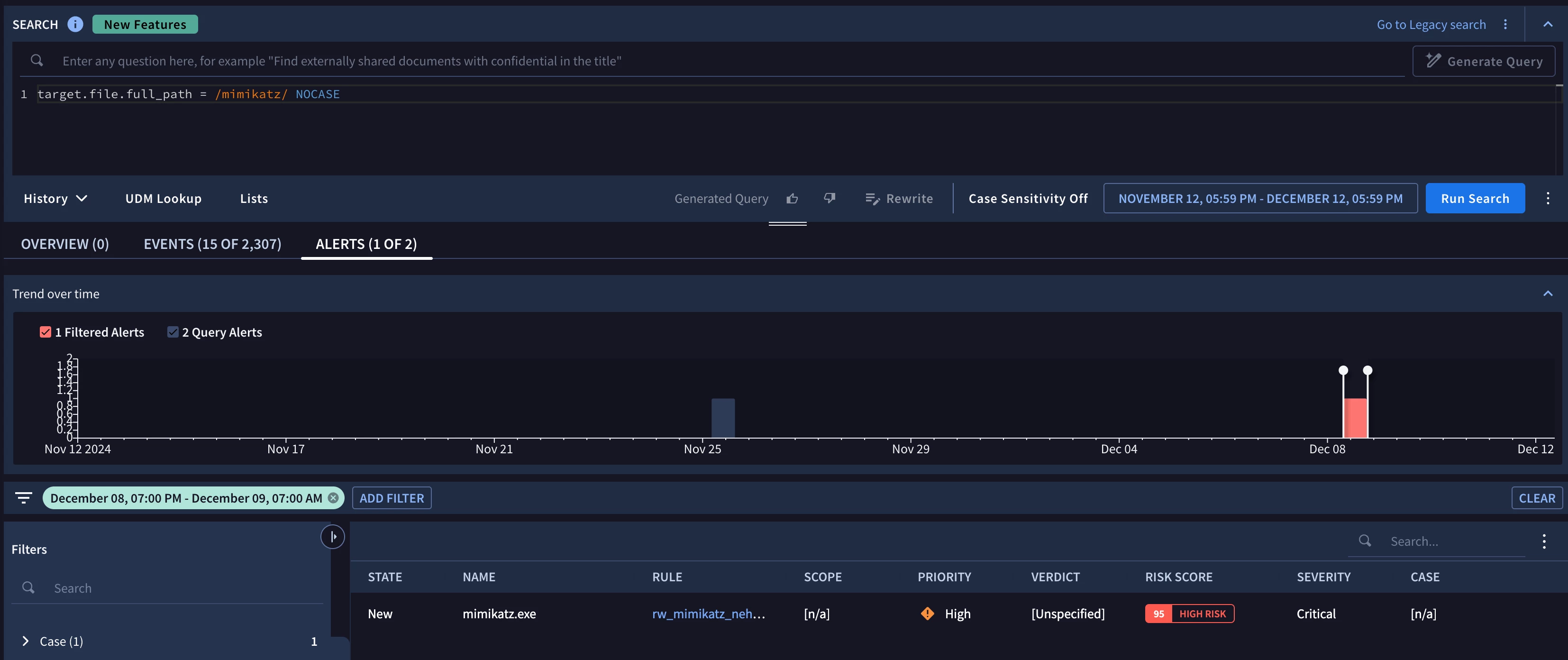Toggle the 1 Filtered Alerts checkbox
Screen dimensions: 1568x660
point(45,332)
